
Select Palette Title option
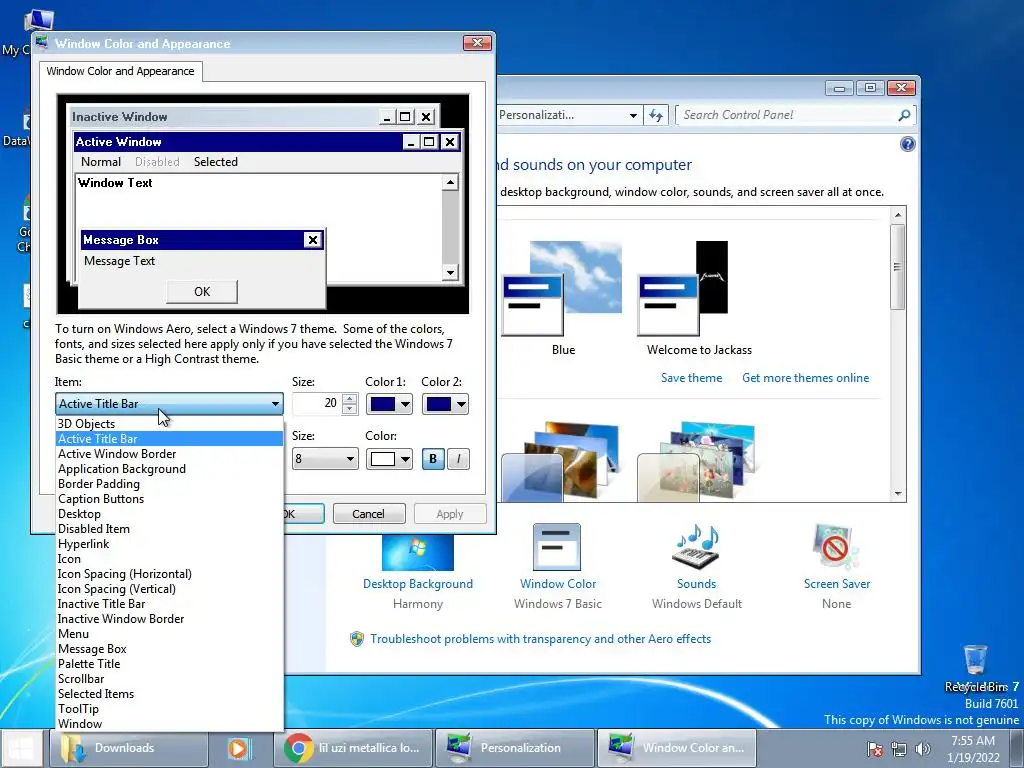click(x=170, y=664)
